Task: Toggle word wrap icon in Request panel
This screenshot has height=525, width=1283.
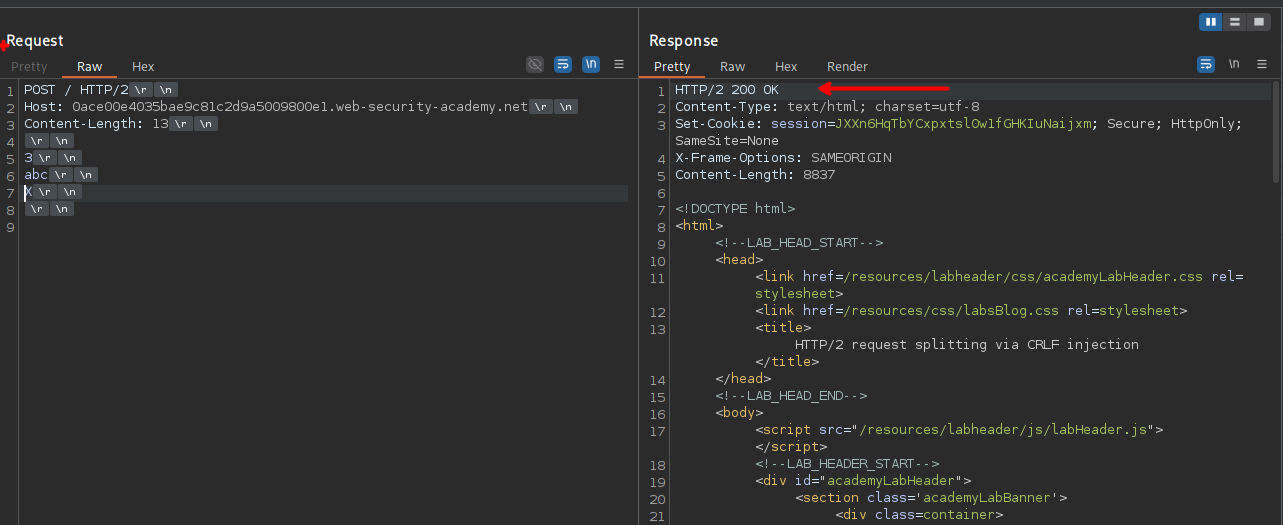Action: point(563,64)
